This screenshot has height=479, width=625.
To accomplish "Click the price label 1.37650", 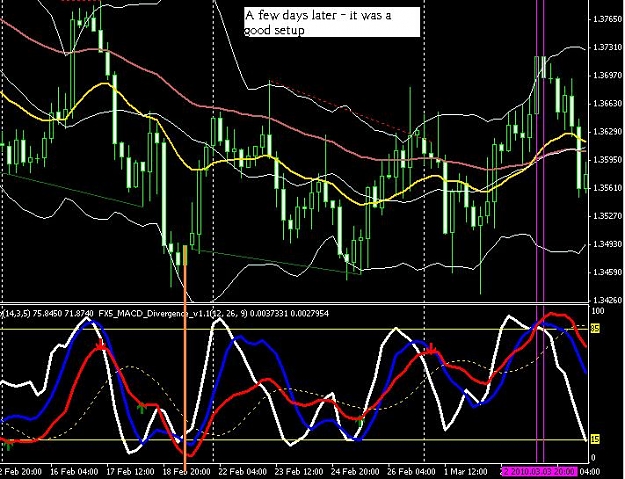I will point(607,19).
